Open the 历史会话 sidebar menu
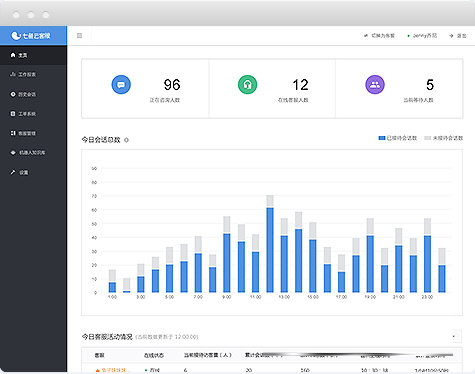475x374 pixels. [33, 94]
